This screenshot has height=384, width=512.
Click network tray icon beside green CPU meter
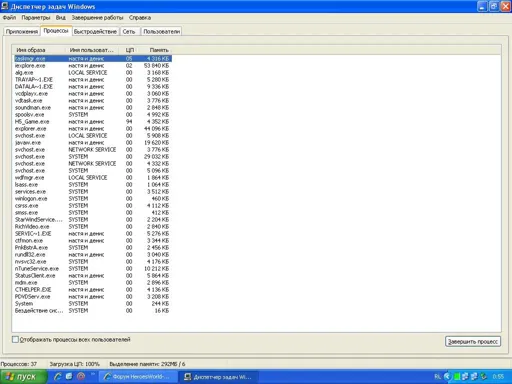(x=465, y=377)
